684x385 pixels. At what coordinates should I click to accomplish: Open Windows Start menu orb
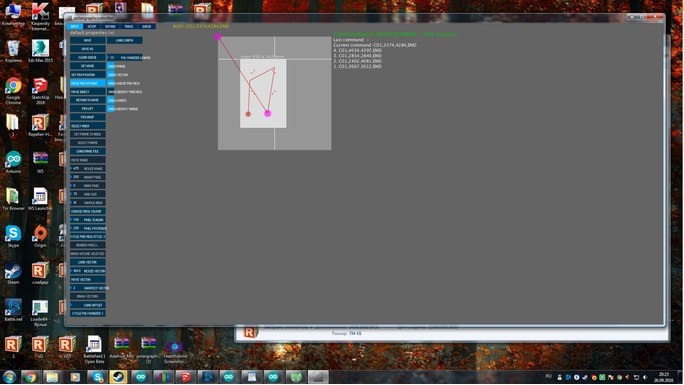pos(10,377)
